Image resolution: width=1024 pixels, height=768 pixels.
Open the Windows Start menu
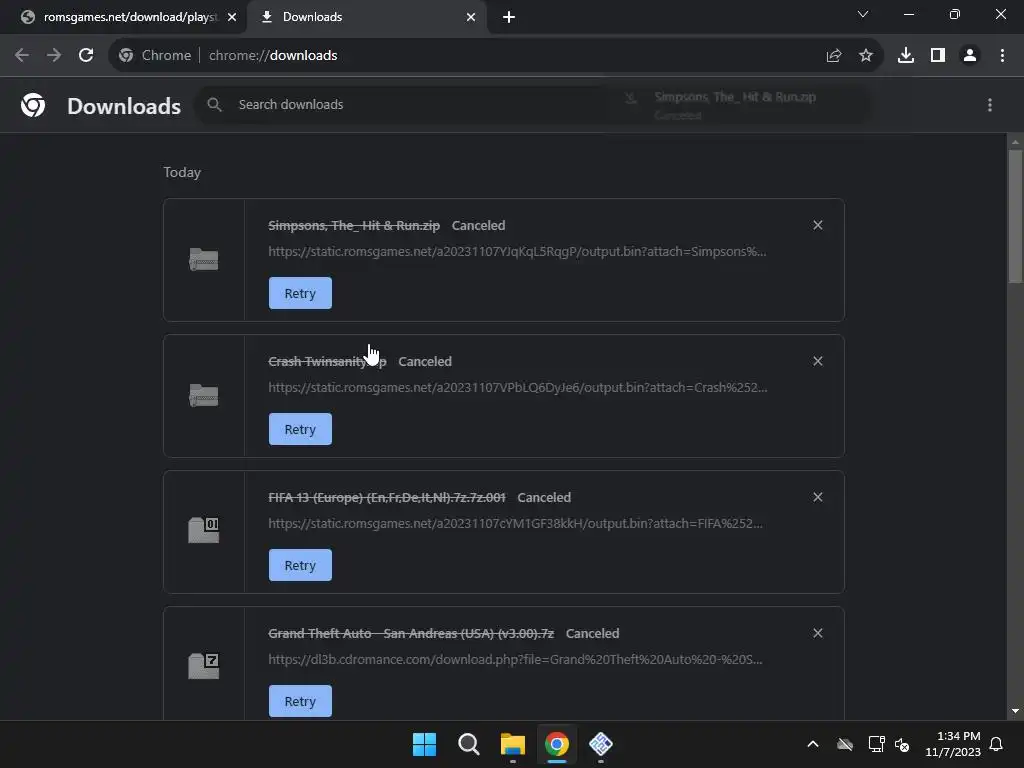(x=424, y=744)
